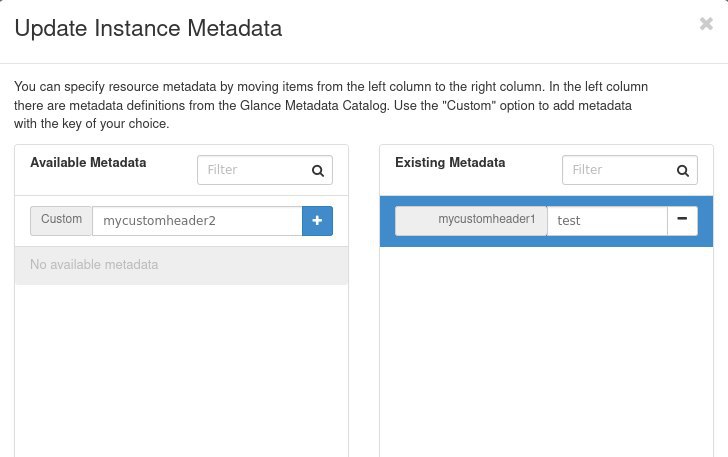Click the Custom label addon

tap(61, 221)
